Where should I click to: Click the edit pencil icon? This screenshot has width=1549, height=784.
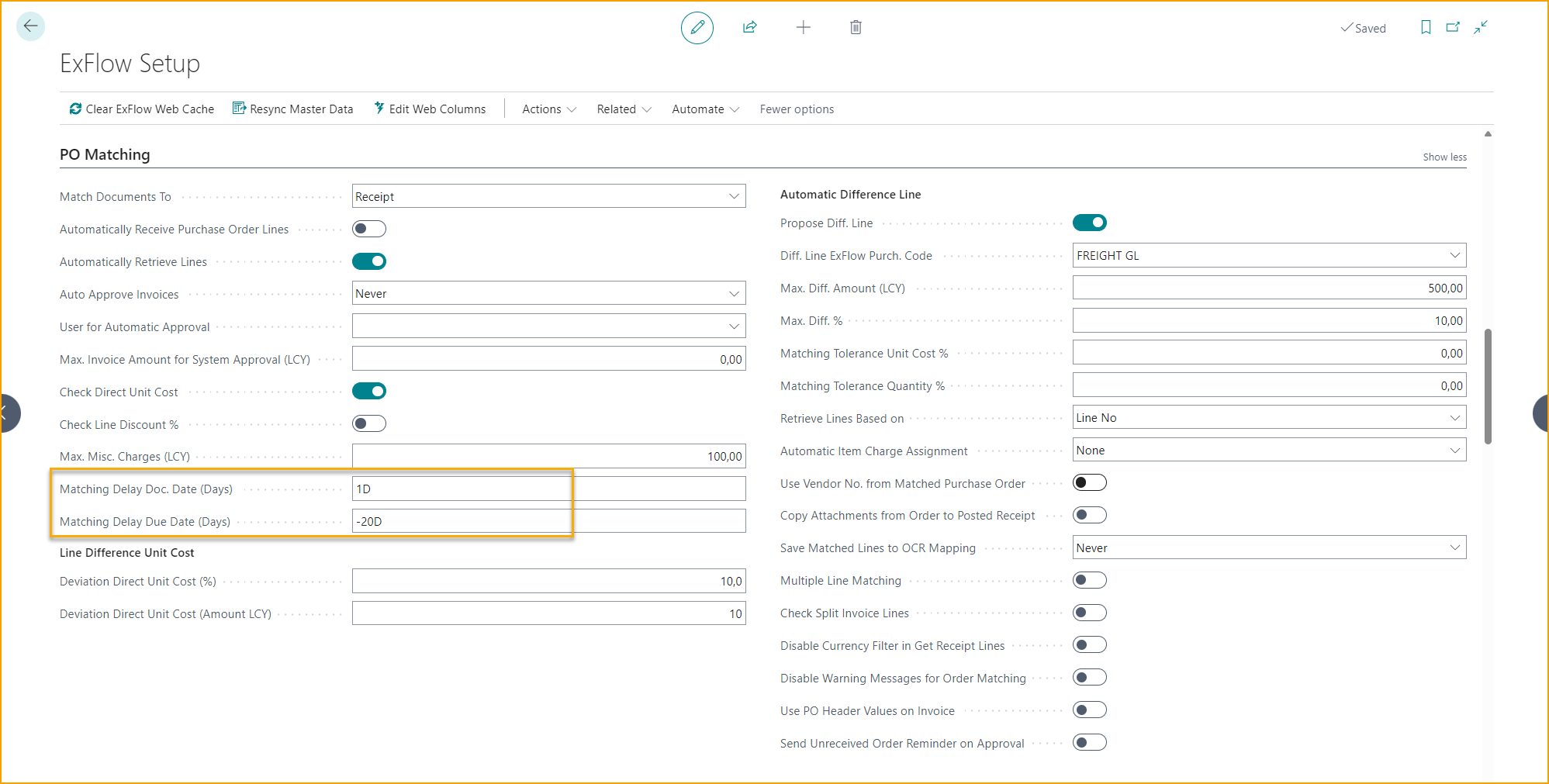point(697,28)
